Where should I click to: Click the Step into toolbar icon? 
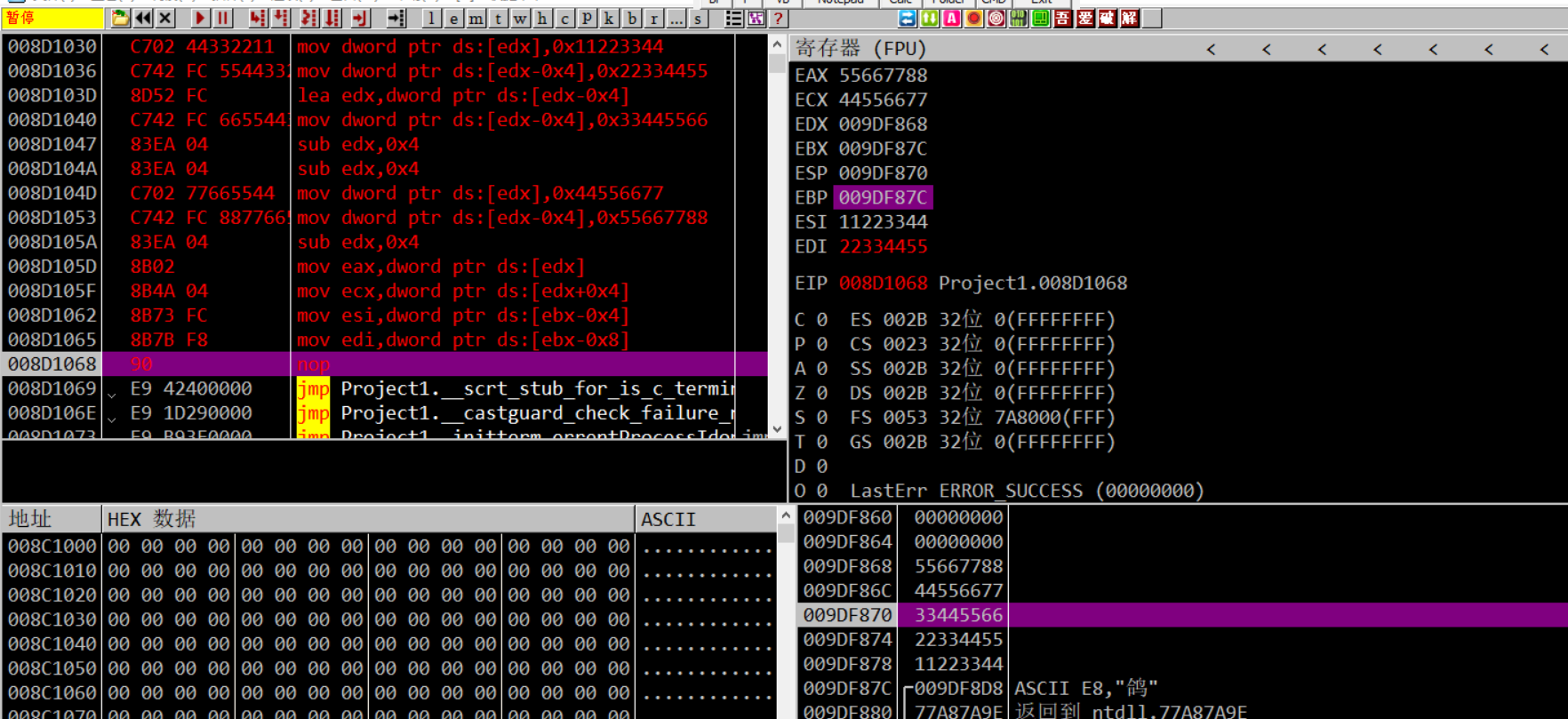click(x=257, y=18)
